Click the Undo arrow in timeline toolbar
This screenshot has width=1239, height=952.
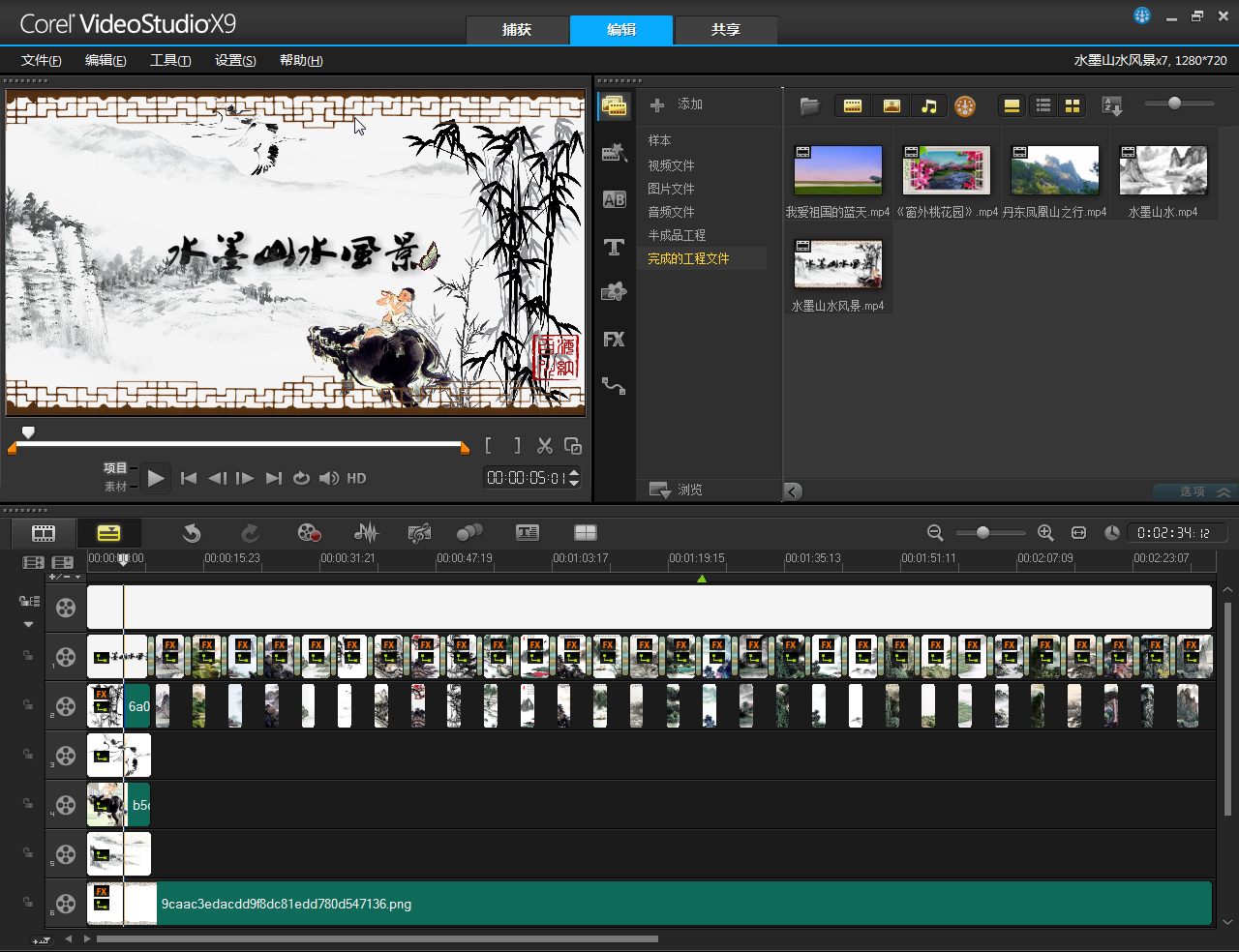(192, 533)
